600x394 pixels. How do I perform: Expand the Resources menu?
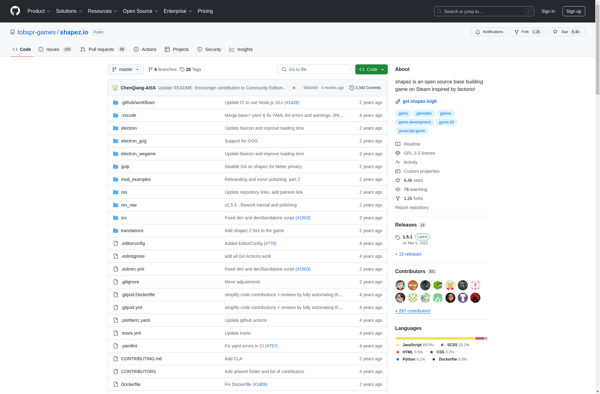coord(102,11)
